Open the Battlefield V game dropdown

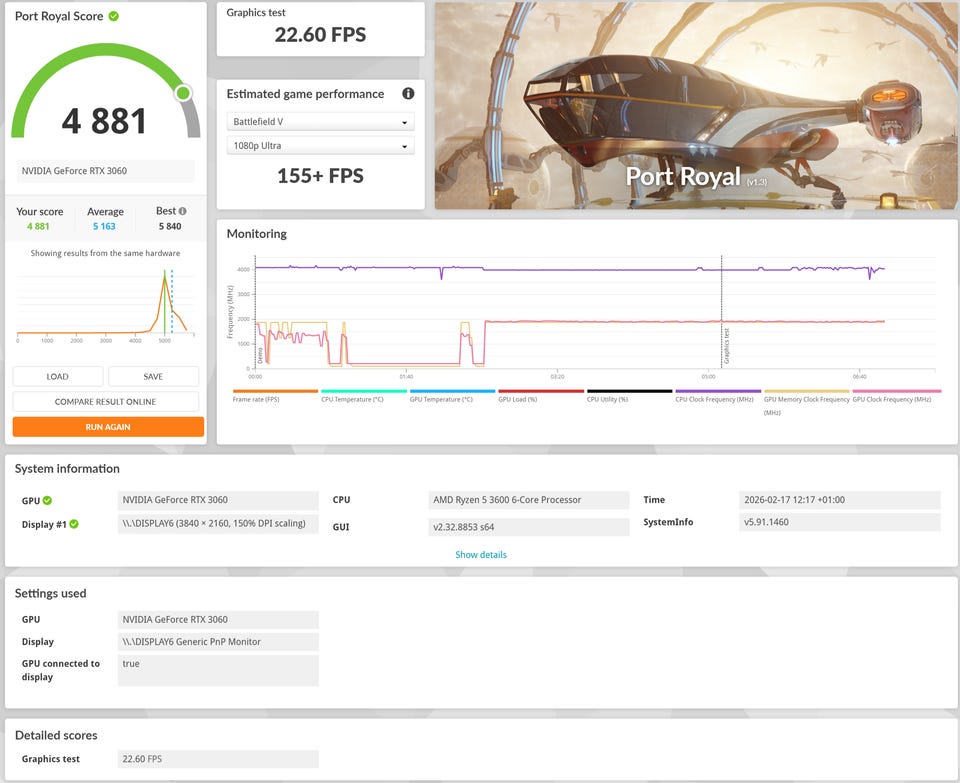[x=320, y=122]
